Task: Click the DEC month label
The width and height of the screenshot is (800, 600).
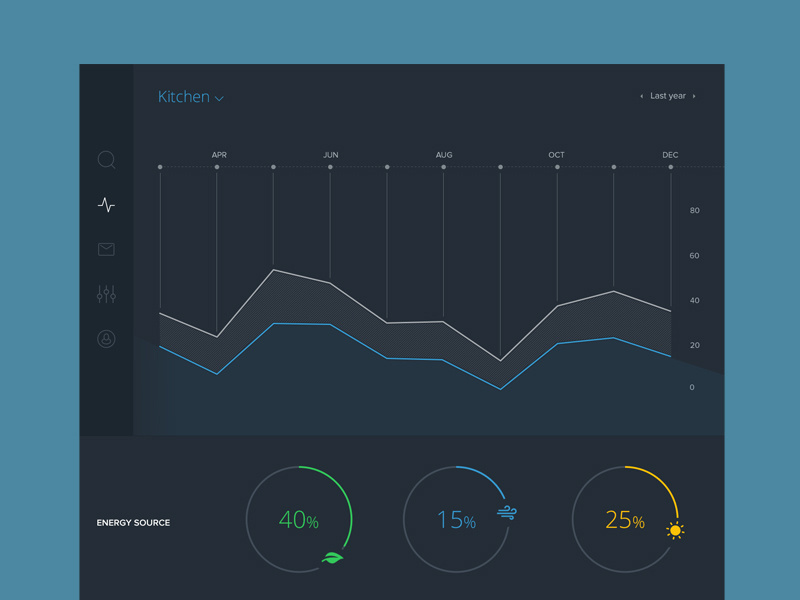Action: click(670, 155)
